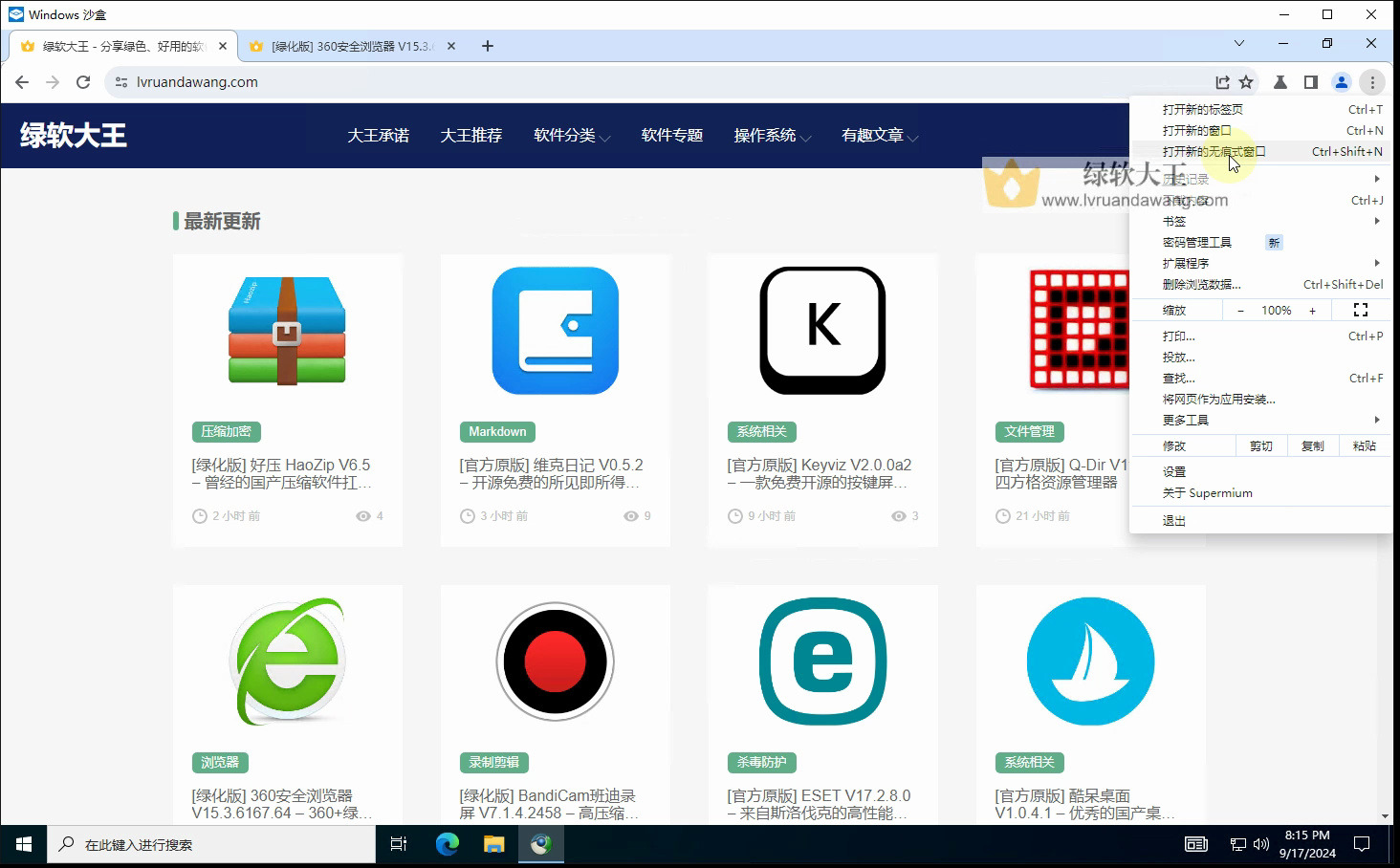
Task: Open the flask labs icon in the toolbar
Action: point(1280,82)
